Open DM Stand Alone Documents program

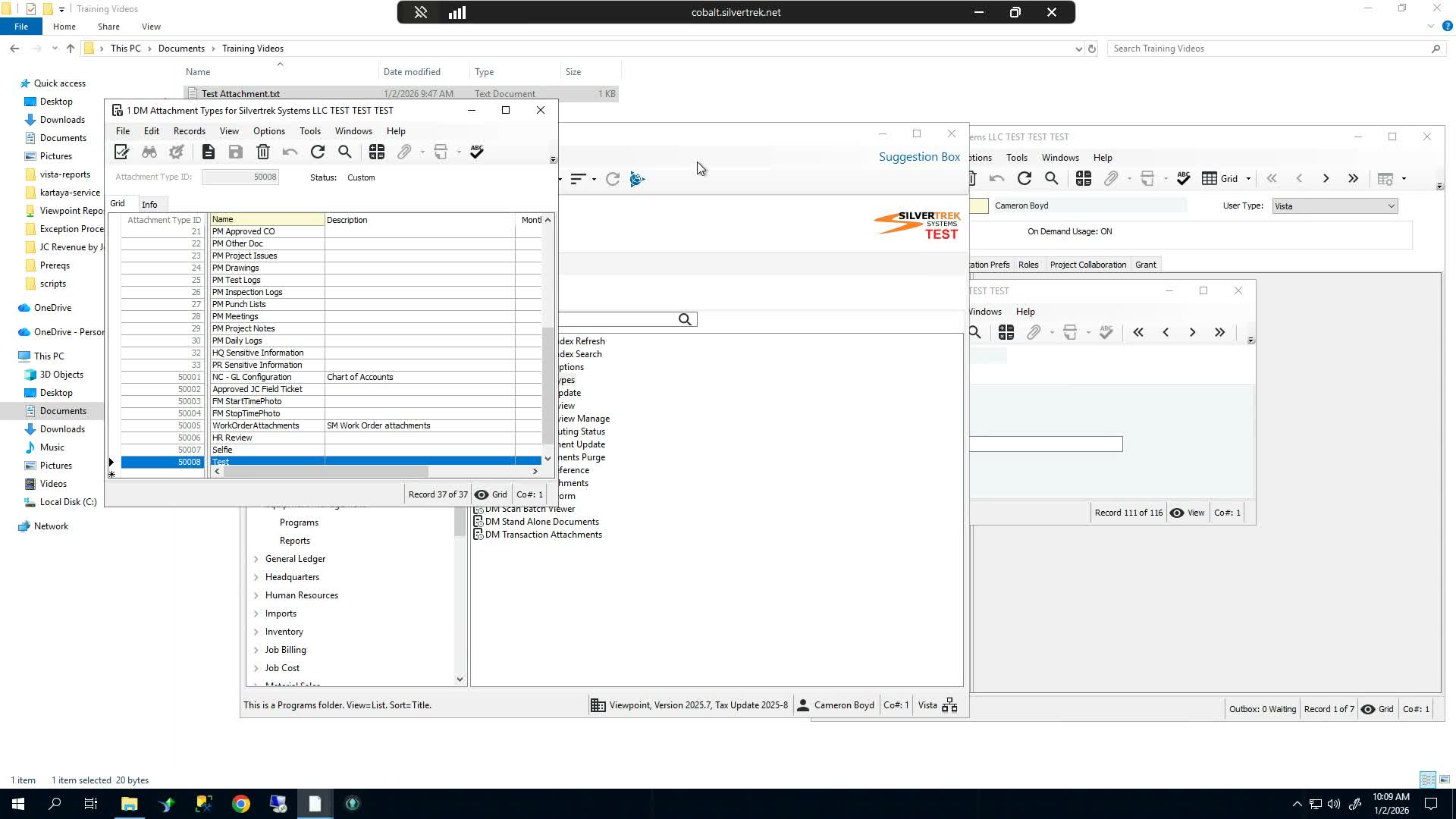click(x=542, y=522)
